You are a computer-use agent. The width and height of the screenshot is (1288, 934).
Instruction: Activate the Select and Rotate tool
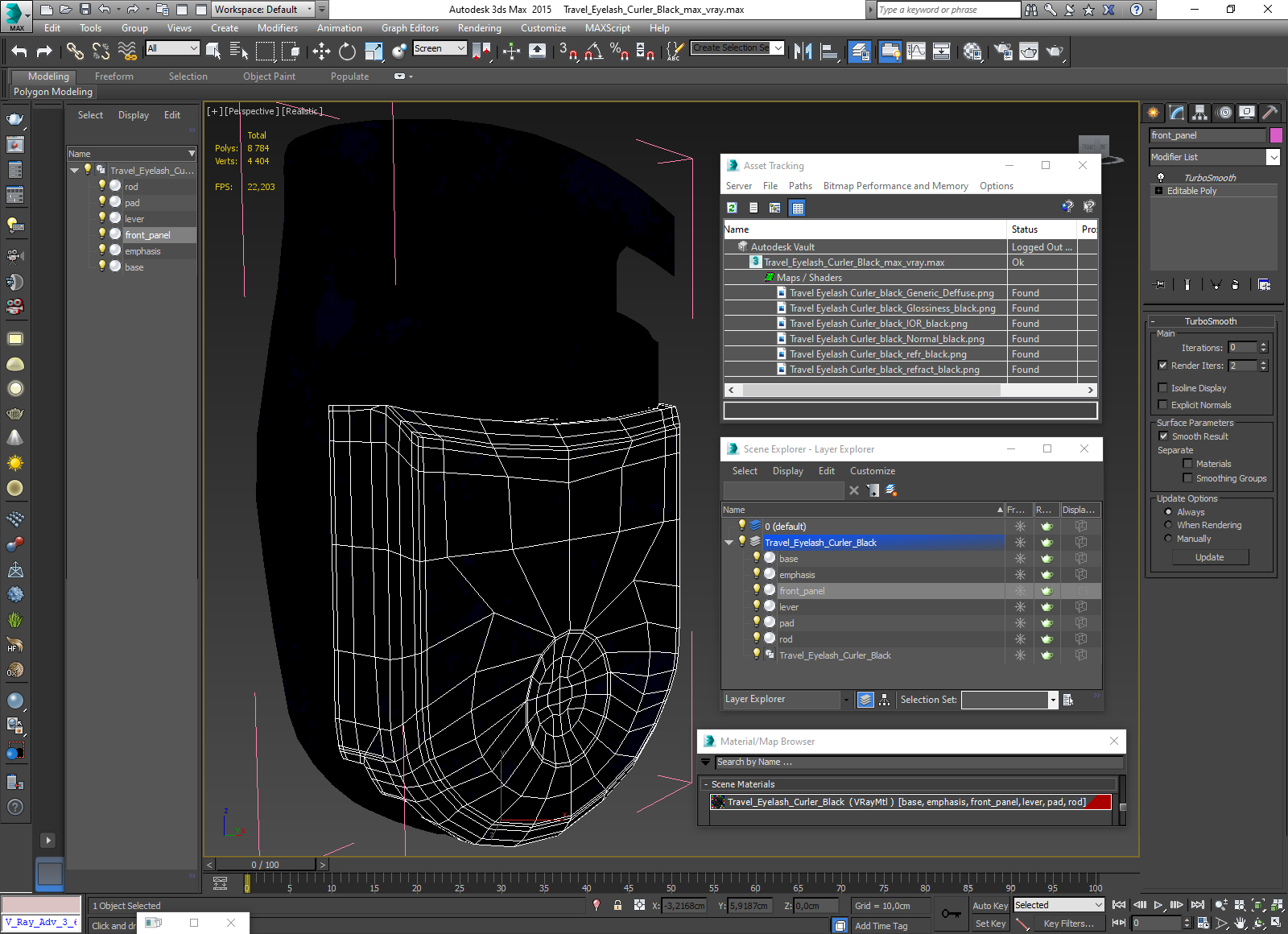[347, 52]
